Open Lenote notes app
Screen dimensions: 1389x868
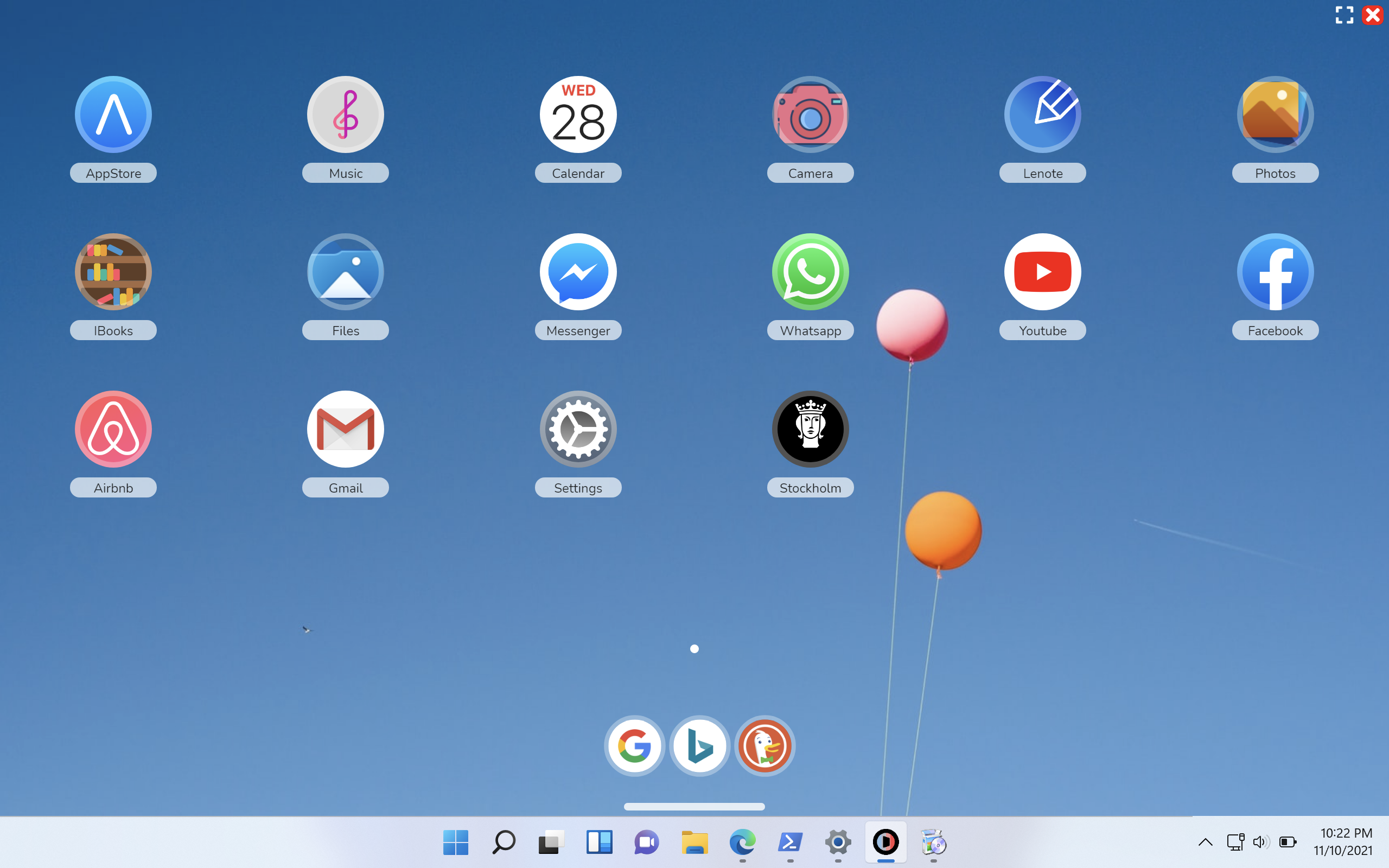(1042, 115)
